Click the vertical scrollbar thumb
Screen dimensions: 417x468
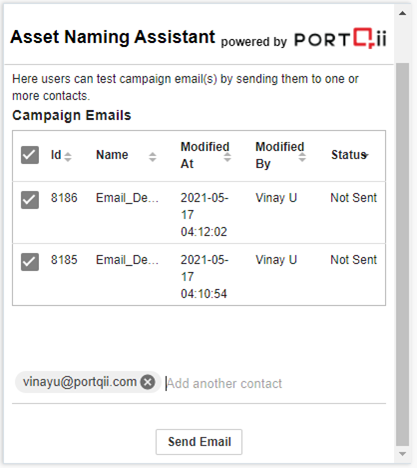[x=402, y=254]
